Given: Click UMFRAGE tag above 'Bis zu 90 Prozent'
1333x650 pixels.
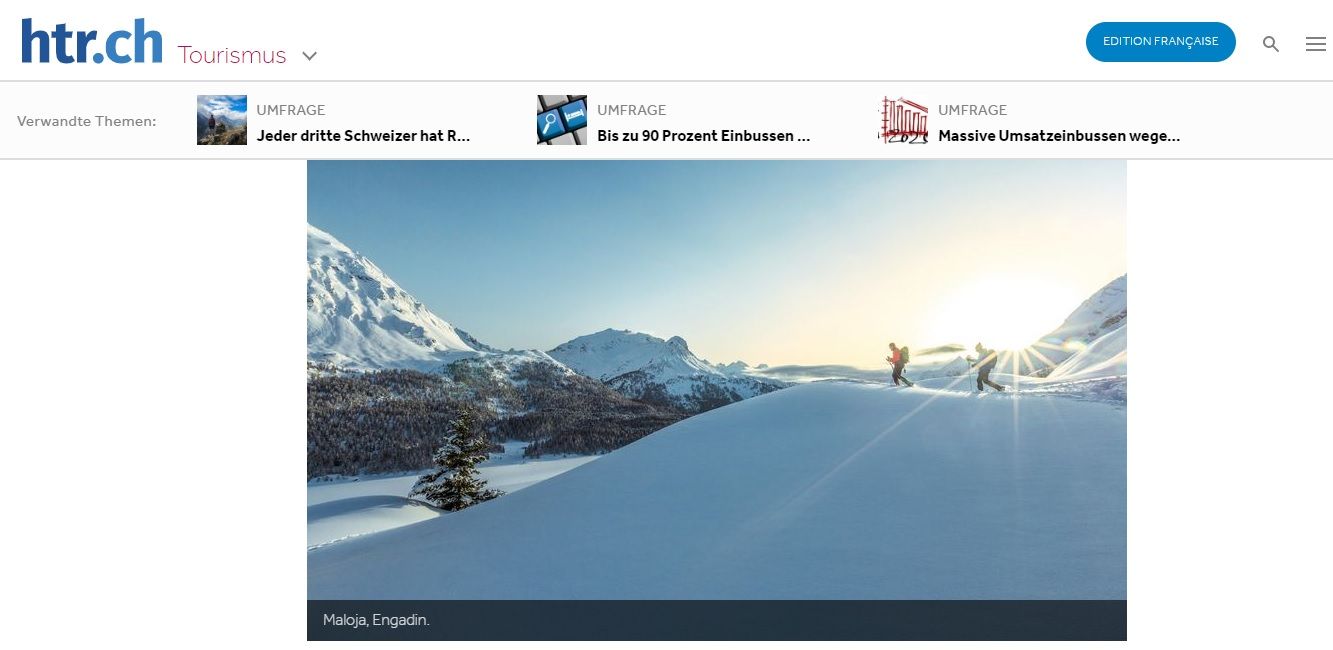Looking at the screenshot, I should point(631,110).
